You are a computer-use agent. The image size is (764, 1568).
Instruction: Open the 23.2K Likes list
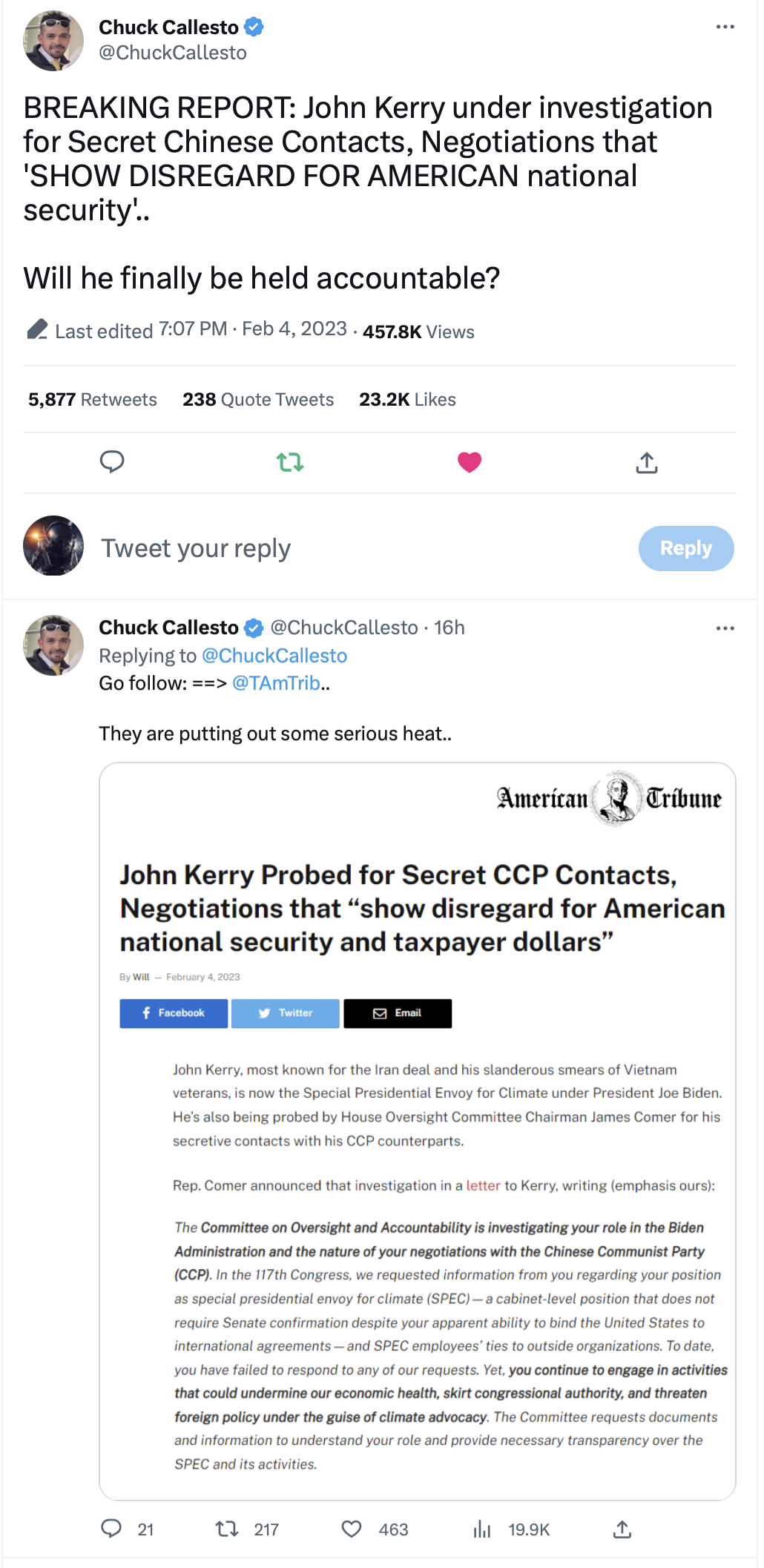(x=407, y=400)
